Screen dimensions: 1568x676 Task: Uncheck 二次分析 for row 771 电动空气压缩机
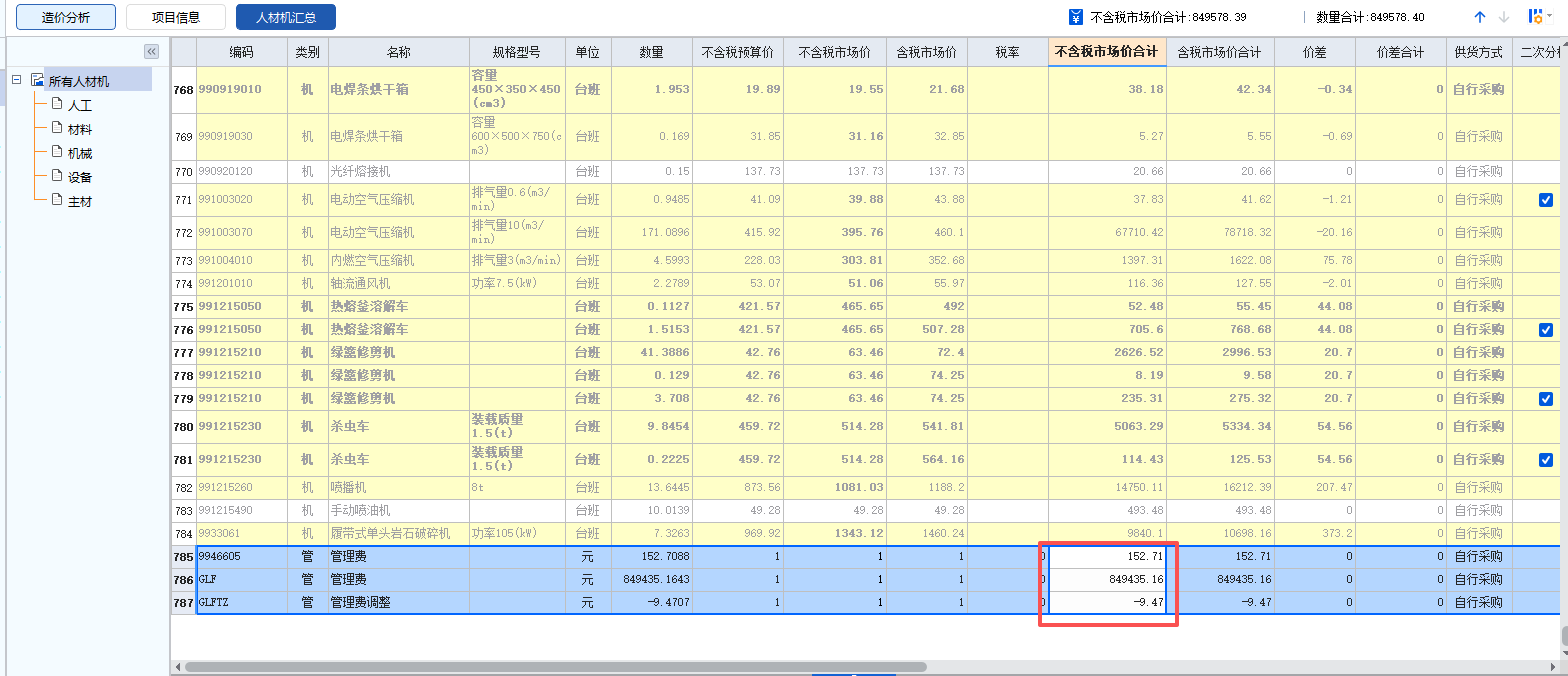click(1546, 200)
